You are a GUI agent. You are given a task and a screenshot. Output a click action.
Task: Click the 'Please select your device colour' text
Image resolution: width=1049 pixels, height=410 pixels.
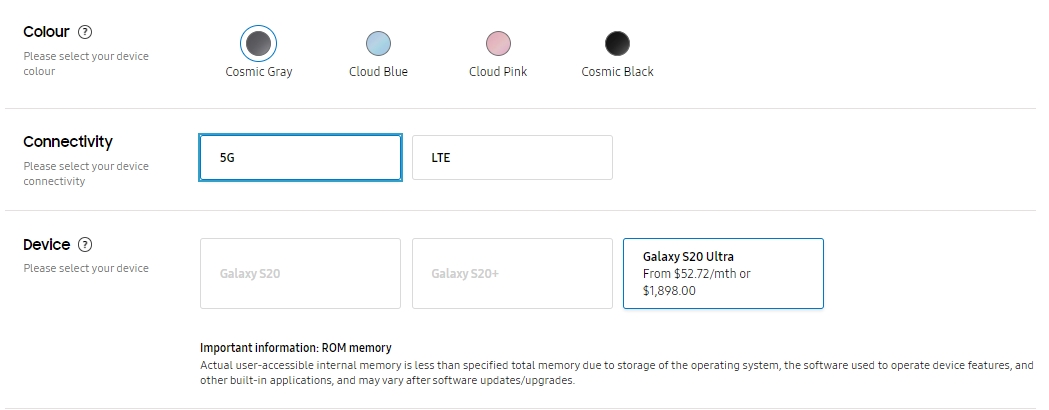[x=86, y=63]
